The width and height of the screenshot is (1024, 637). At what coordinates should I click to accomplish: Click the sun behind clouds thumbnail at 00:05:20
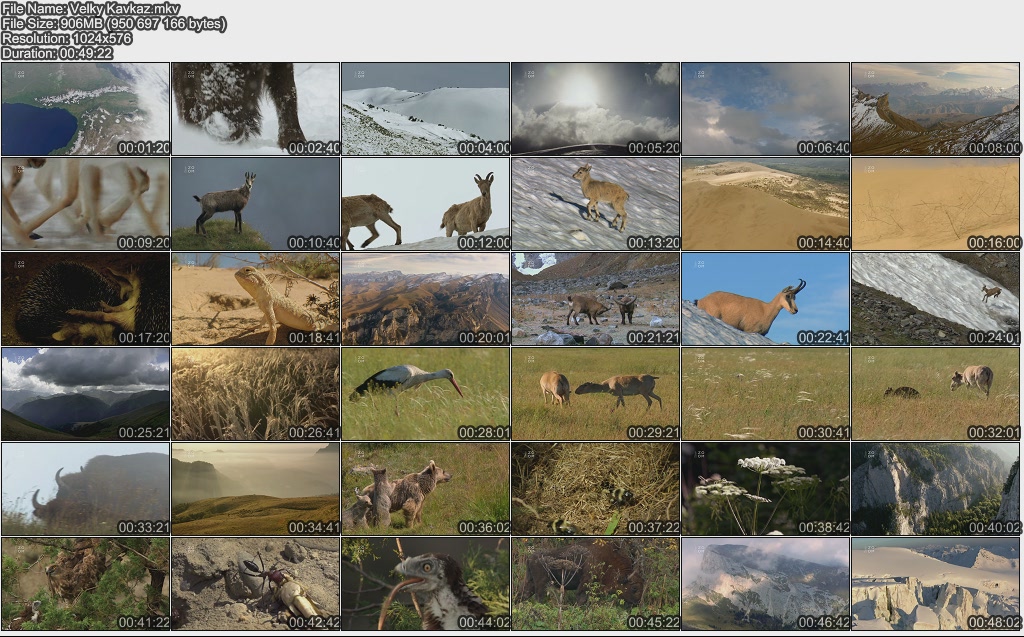[x=596, y=109]
